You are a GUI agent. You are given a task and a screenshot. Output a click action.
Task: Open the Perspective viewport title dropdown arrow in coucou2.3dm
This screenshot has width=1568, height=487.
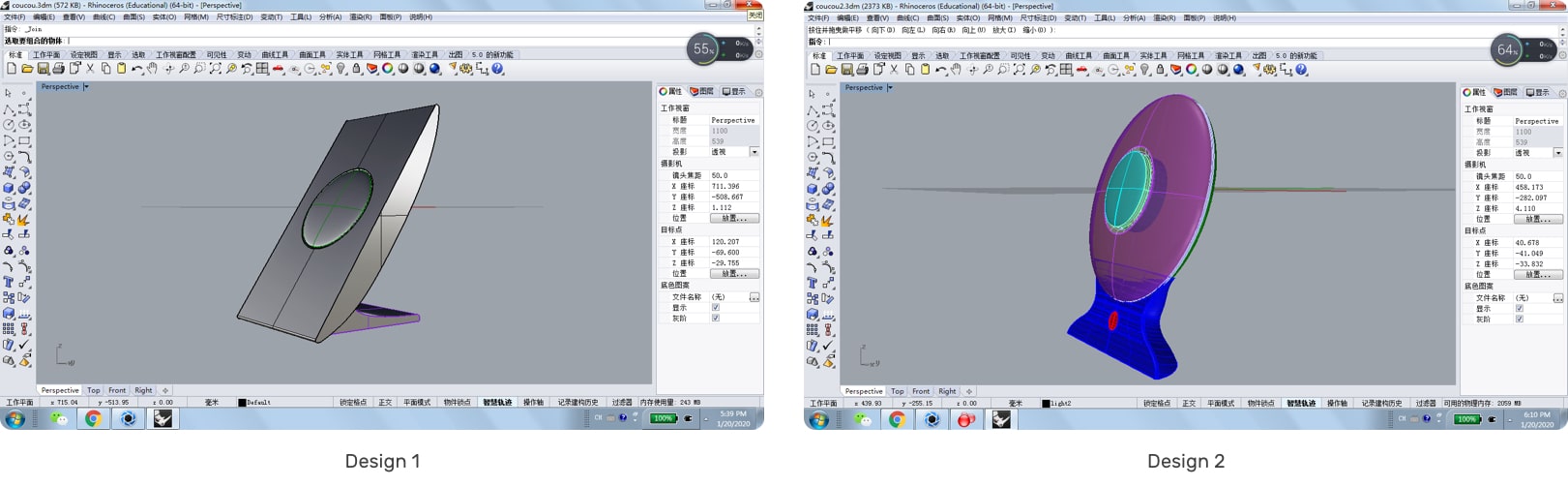(890, 88)
